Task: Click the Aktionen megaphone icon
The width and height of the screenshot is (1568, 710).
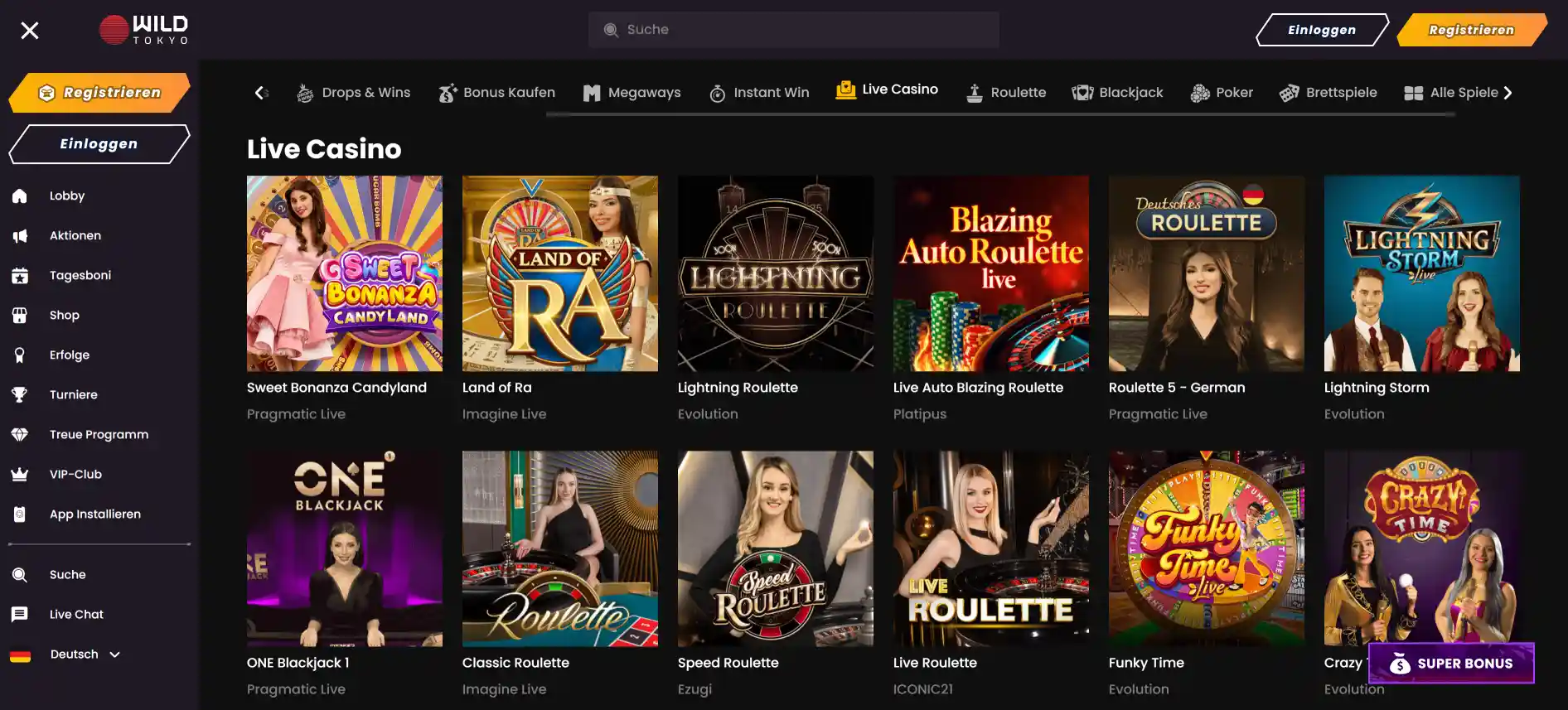Action: [x=20, y=236]
